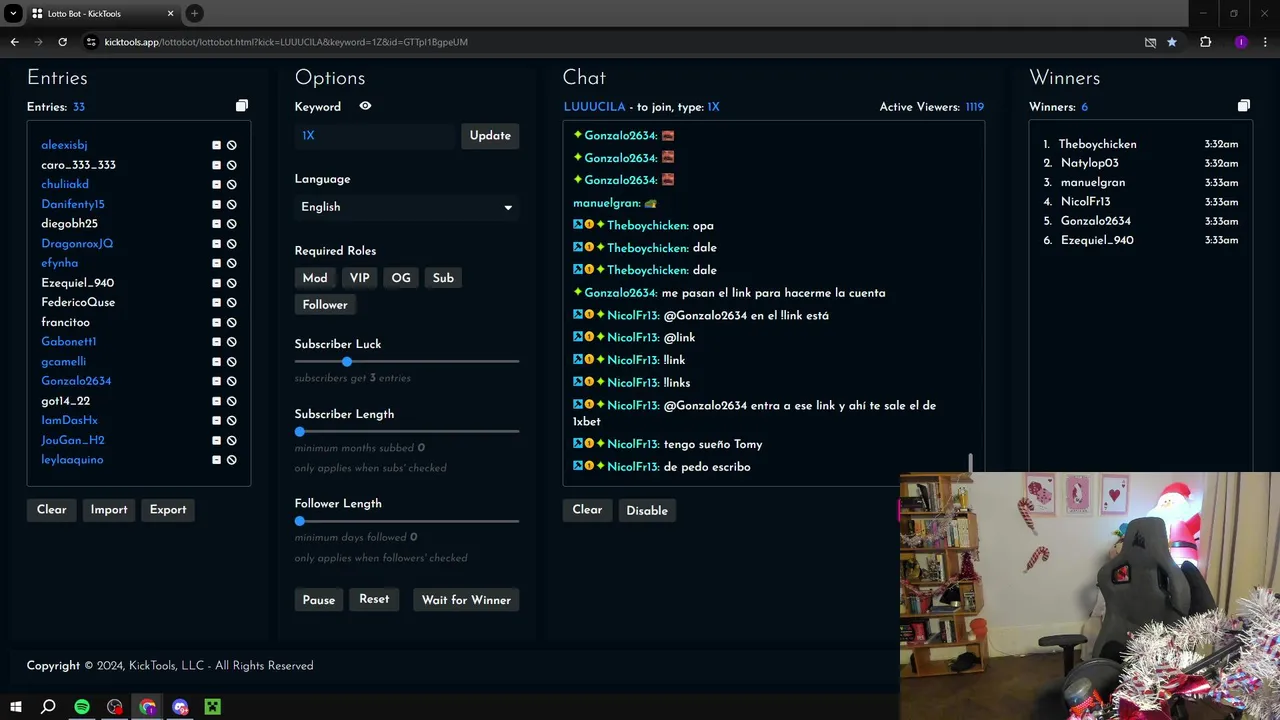The width and height of the screenshot is (1280, 720).
Task: Open Windows Start menu
Action: tap(16, 707)
